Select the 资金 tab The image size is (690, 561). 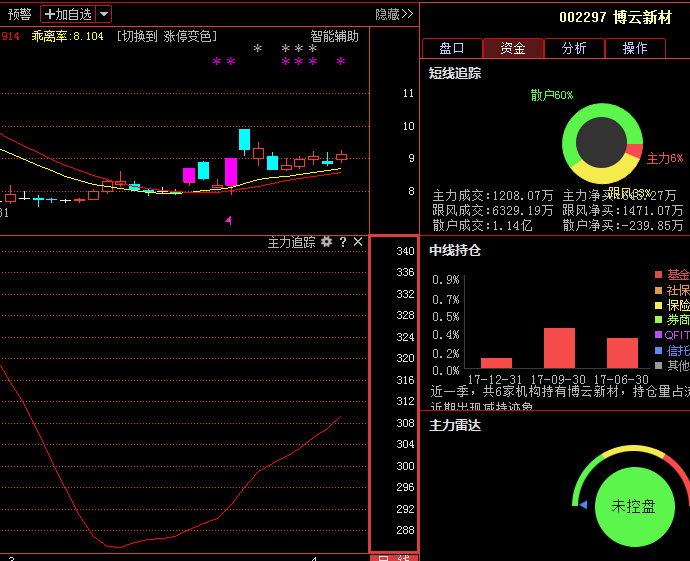click(513, 48)
